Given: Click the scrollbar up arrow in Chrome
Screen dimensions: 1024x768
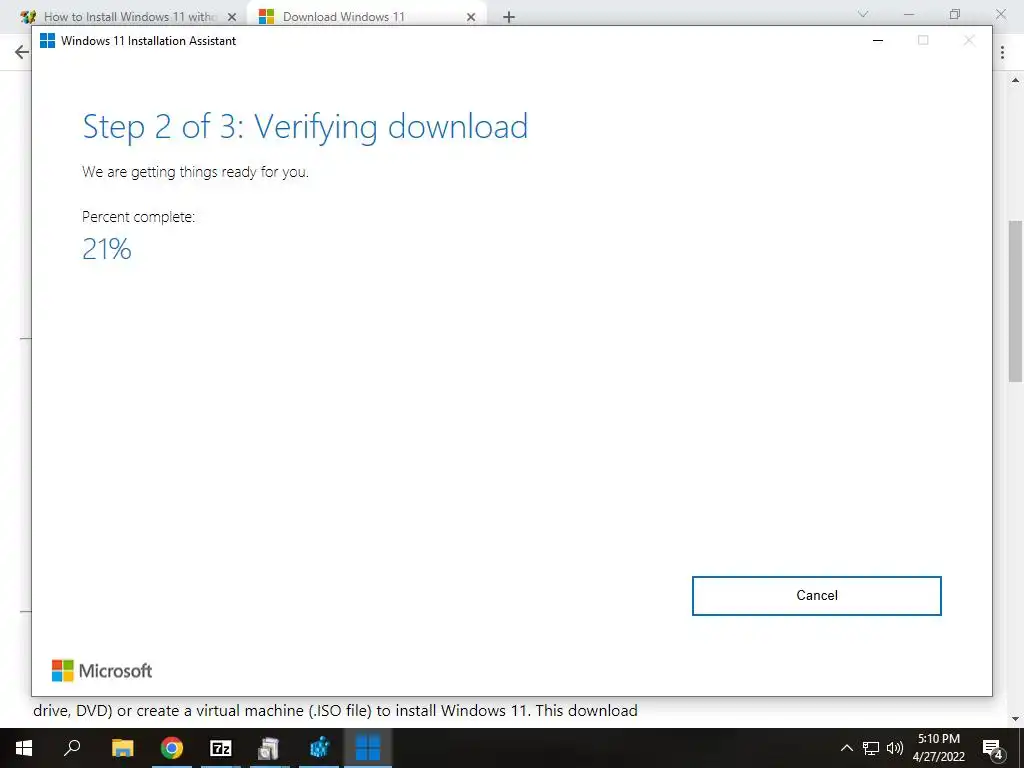Looking at the screenshot, I should [1016, 81].
